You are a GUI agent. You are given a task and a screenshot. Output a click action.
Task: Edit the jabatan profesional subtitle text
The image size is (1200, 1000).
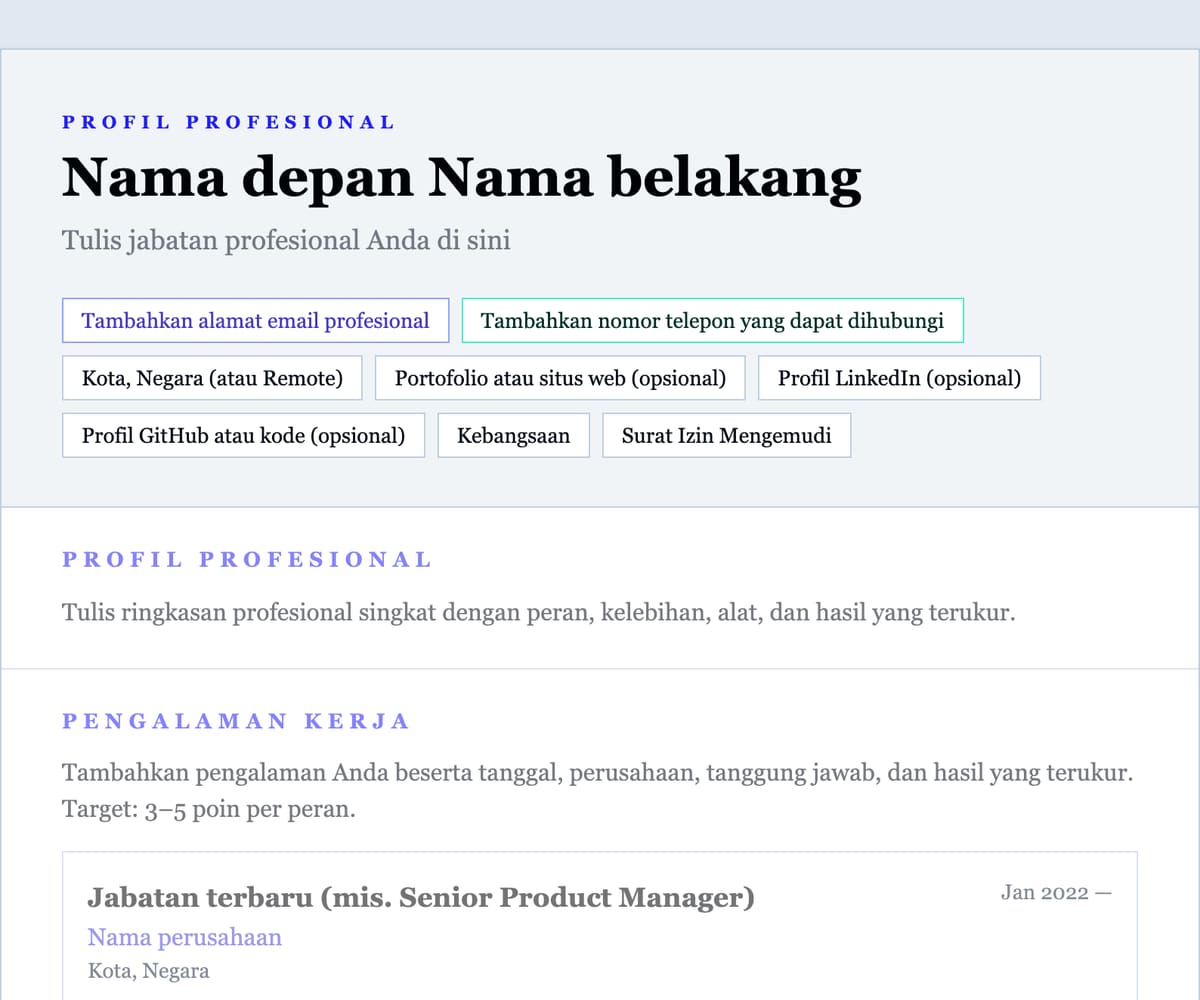click(x=286, y=240)
